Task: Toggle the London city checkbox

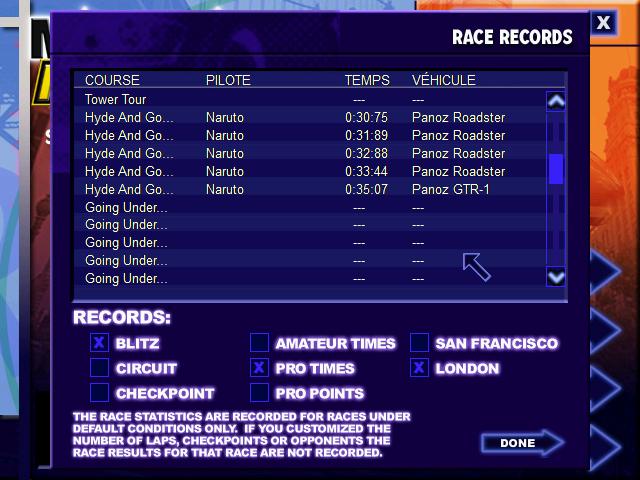Action: 419,368
